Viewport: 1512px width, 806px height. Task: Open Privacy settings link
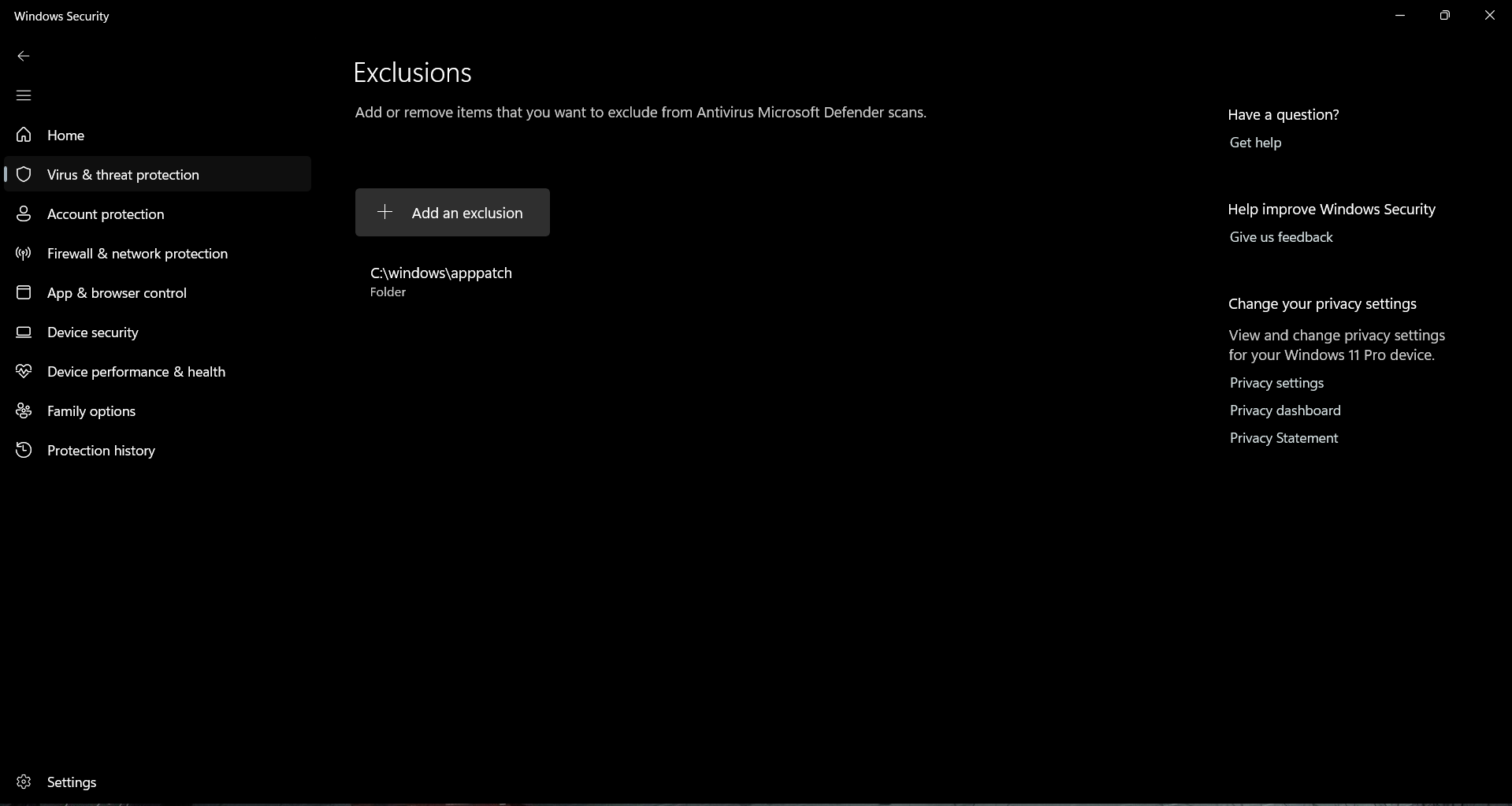click(1276, 383)
